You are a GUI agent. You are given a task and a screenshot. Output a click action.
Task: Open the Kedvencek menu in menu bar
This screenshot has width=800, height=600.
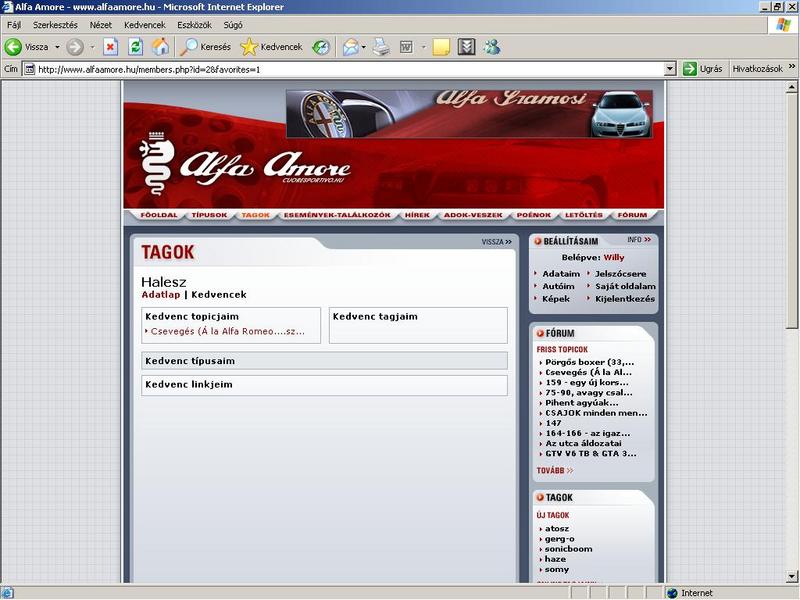pyautogui.click(x=145, y=25)
